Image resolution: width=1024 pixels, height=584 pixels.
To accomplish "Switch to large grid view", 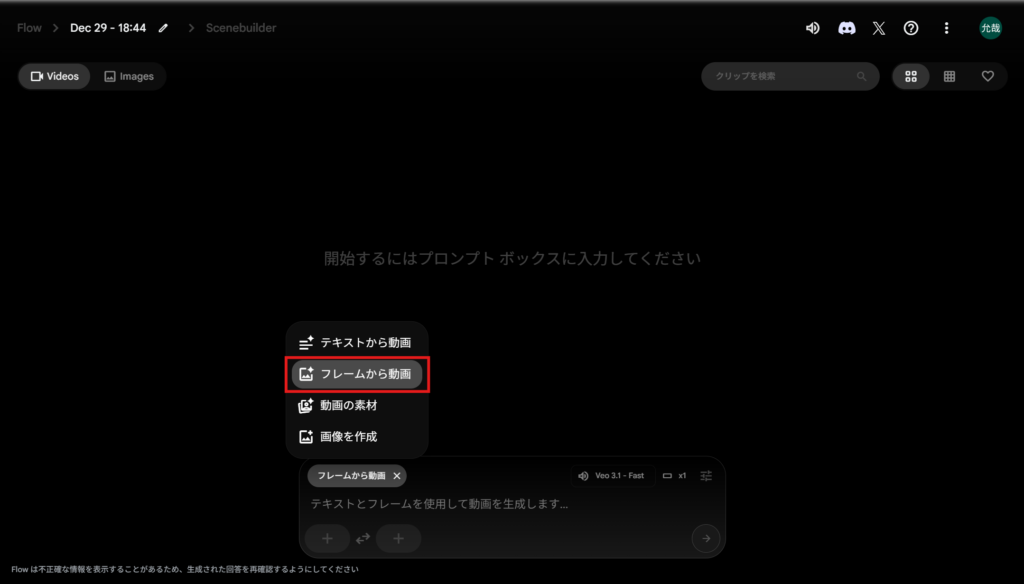I will (x=911, y=76).
